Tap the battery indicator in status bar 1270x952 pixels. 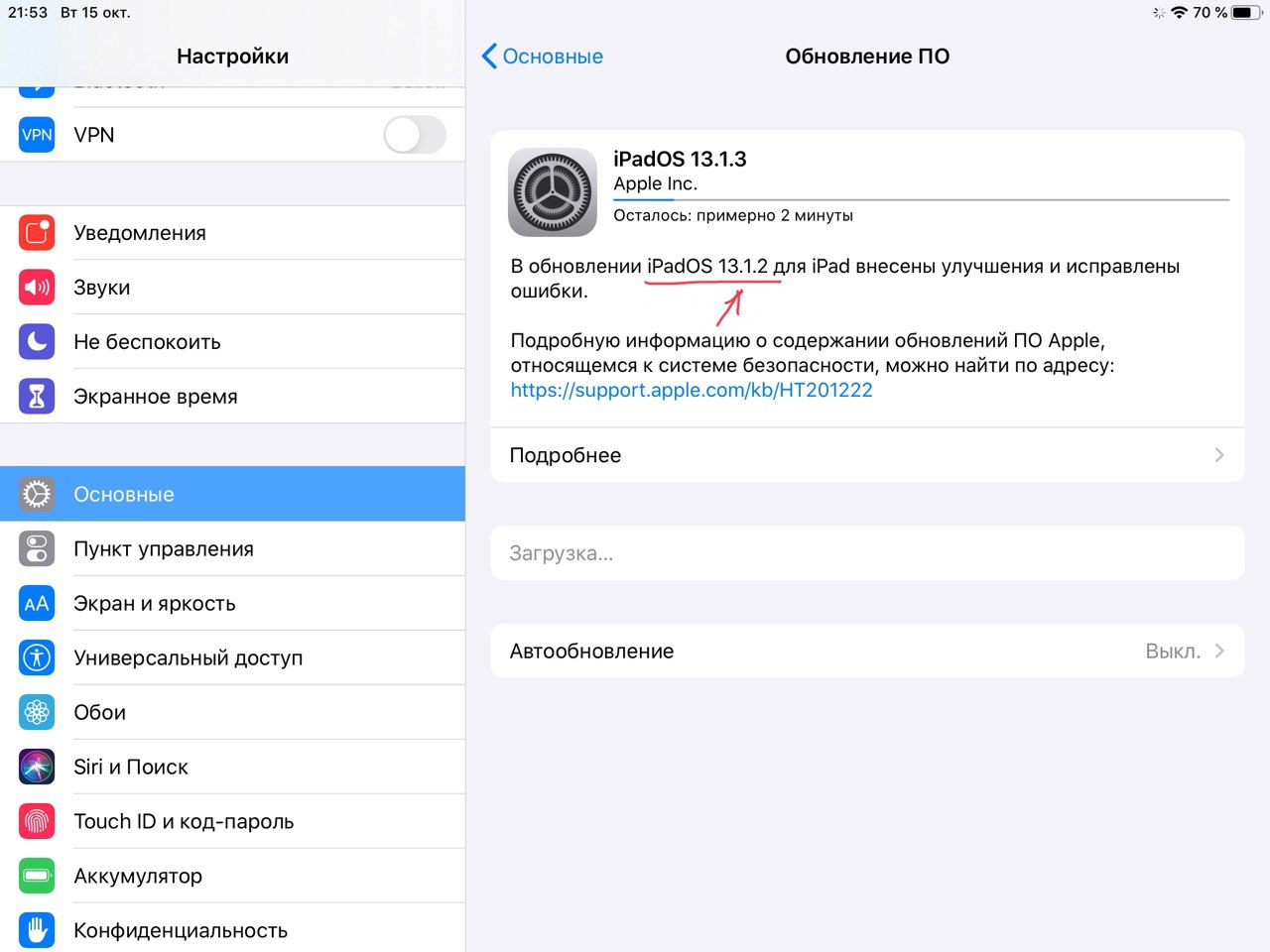click(1247, 13)
